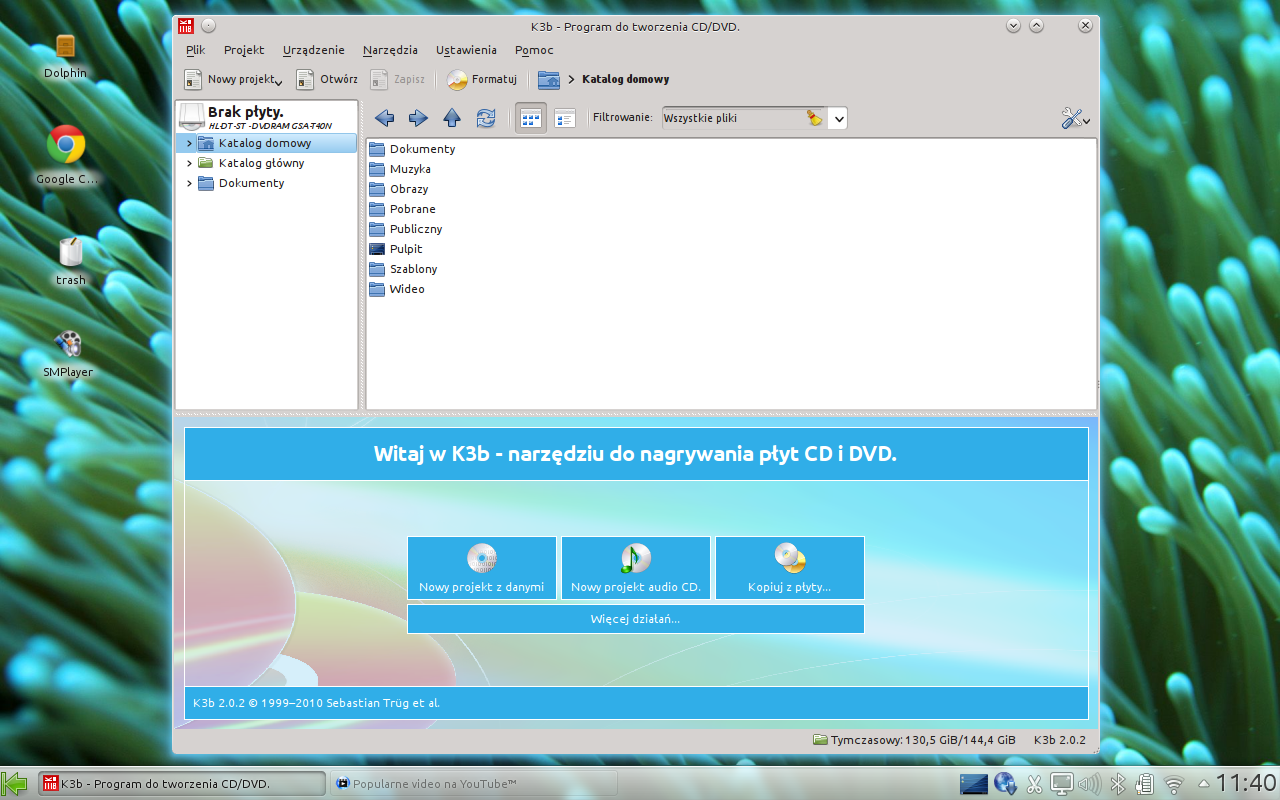Image resolution: width=1280 pixels, height=800 pixels.
Task: Click Nowy projekt audio CD button
Action: pyautogui.click(x=636, y=568)
